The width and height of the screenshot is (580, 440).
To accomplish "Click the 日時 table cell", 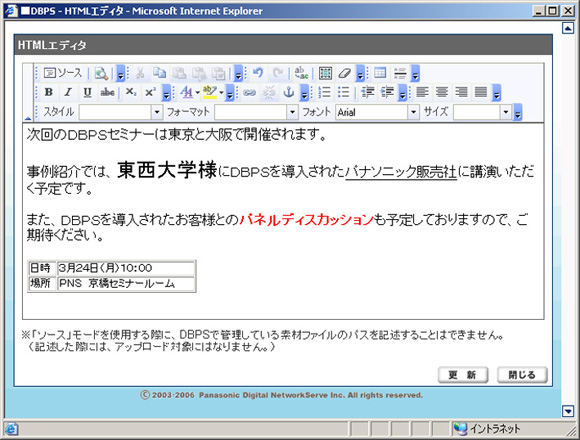I will tap(42, 268).
